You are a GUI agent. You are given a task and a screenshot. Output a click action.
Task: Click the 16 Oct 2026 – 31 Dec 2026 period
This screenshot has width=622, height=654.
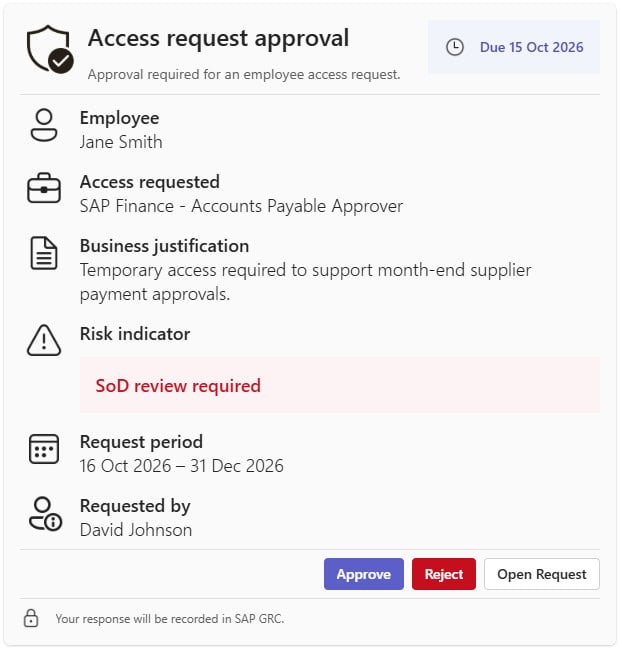[x=181, y=466]
